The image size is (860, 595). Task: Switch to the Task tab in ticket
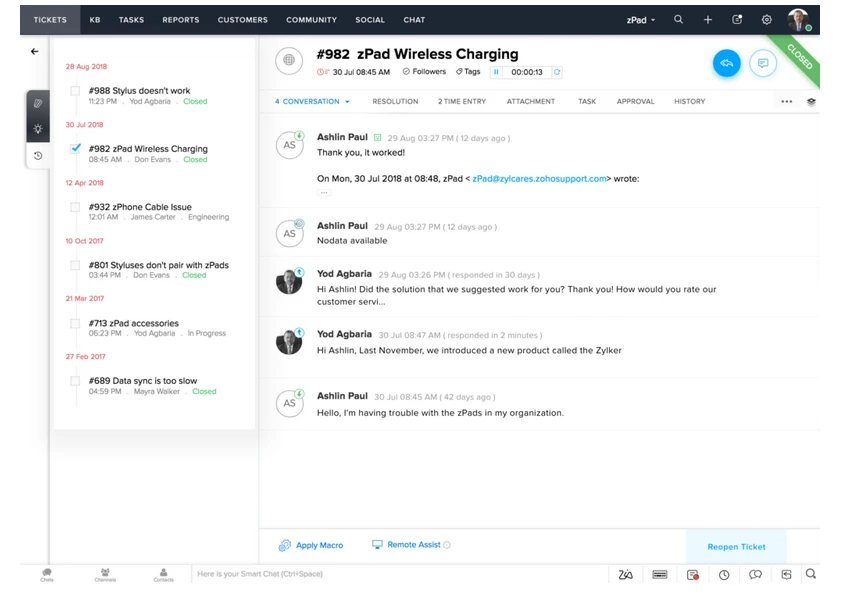[x=586, y=101]
